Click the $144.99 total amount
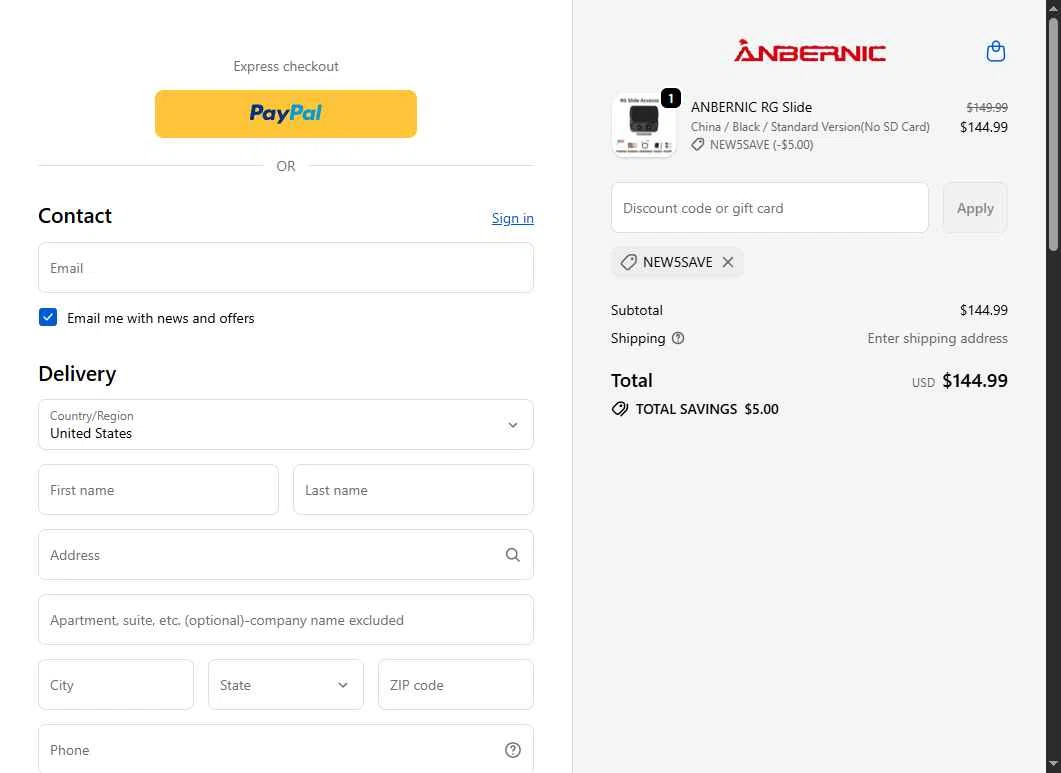 point(974,381)
